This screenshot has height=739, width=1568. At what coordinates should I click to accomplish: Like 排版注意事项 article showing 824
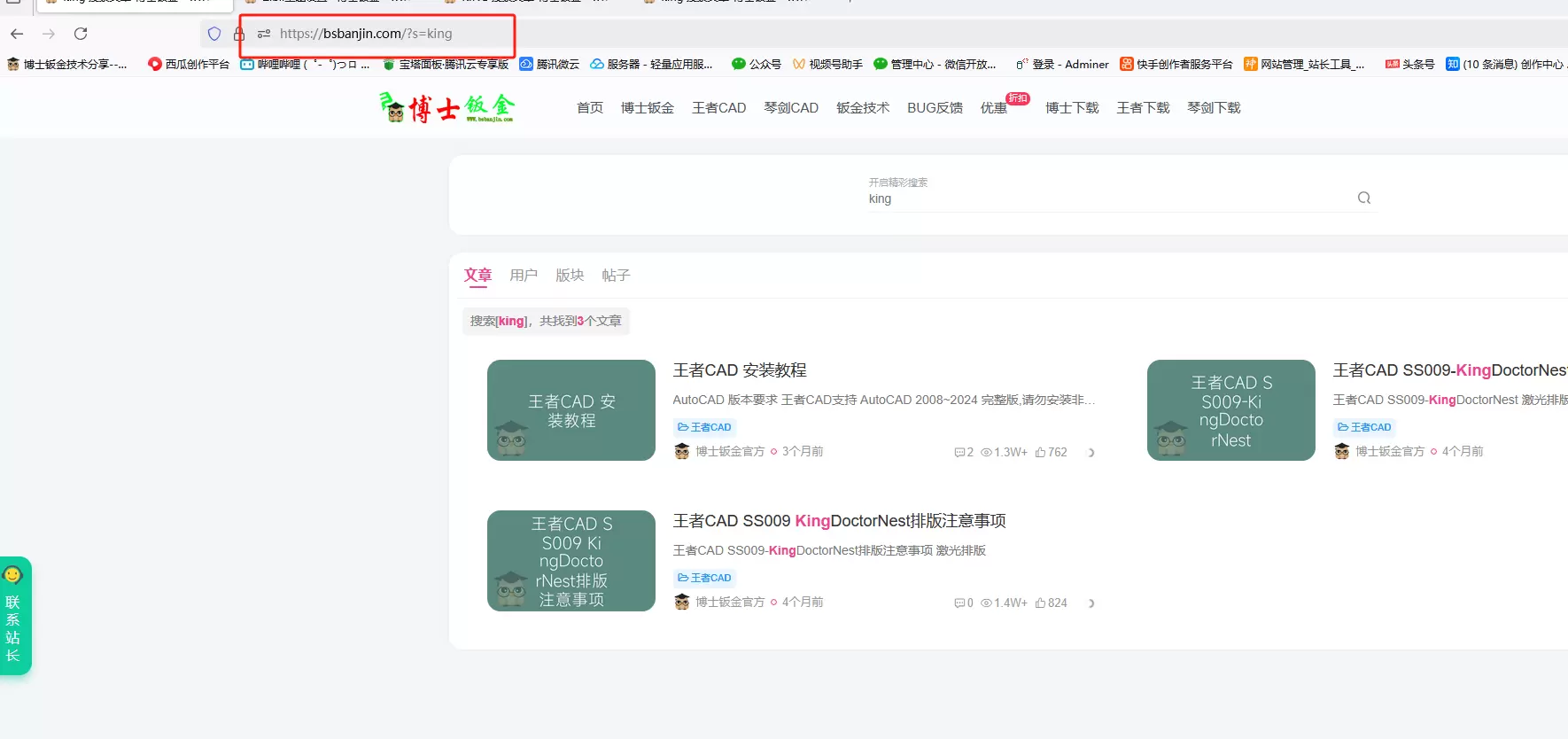tap(1051, 603)
